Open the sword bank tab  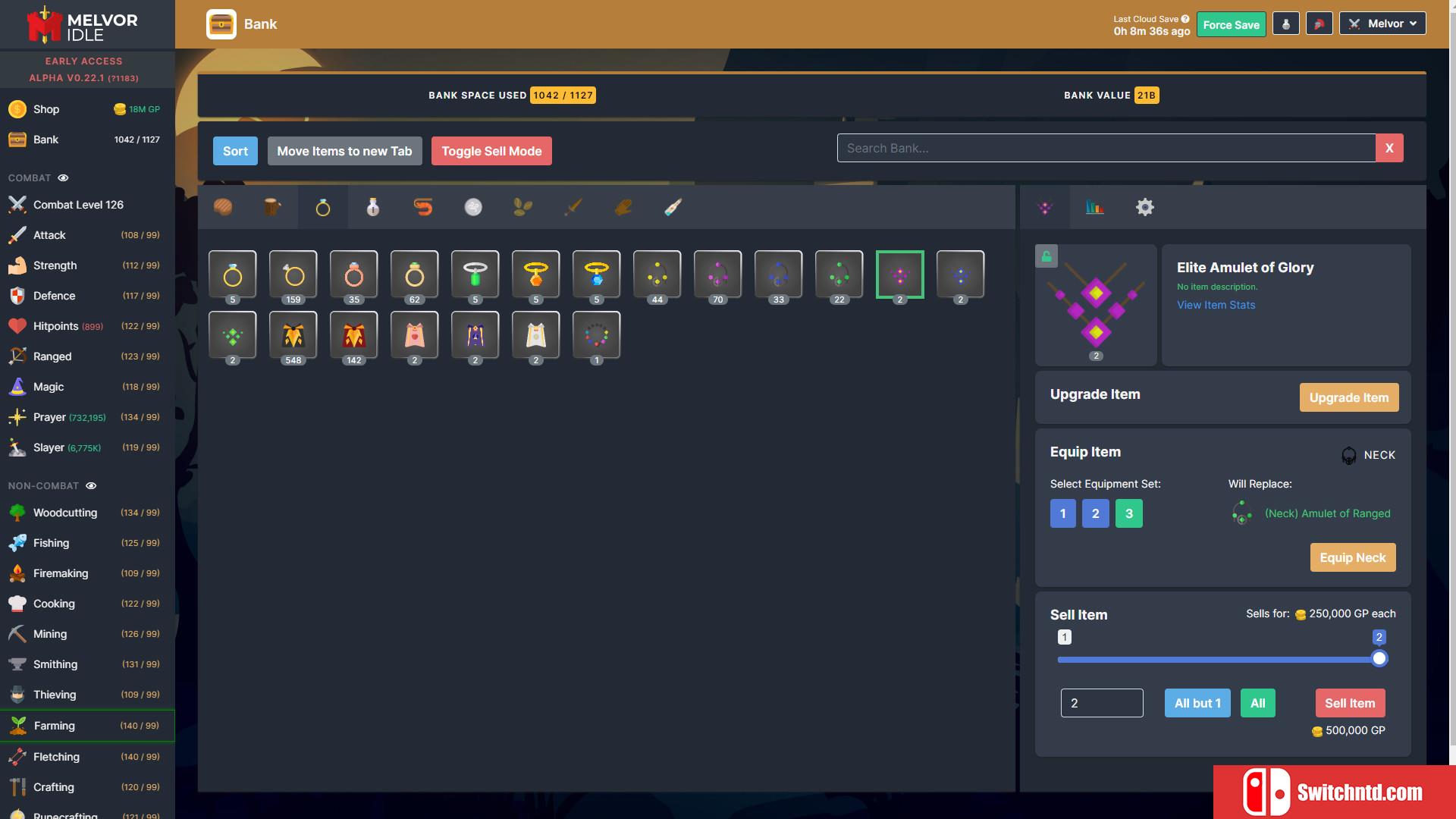[573, 207]
